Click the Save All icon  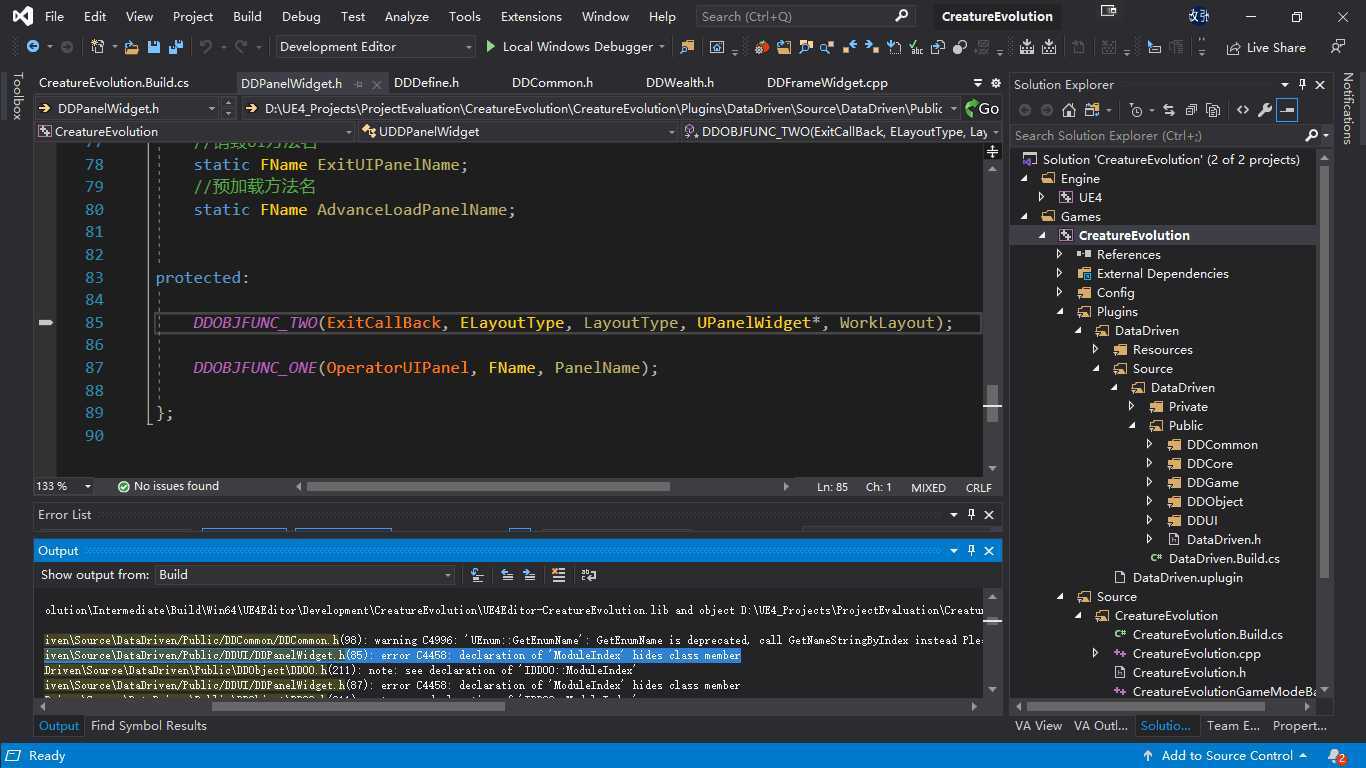176,47
